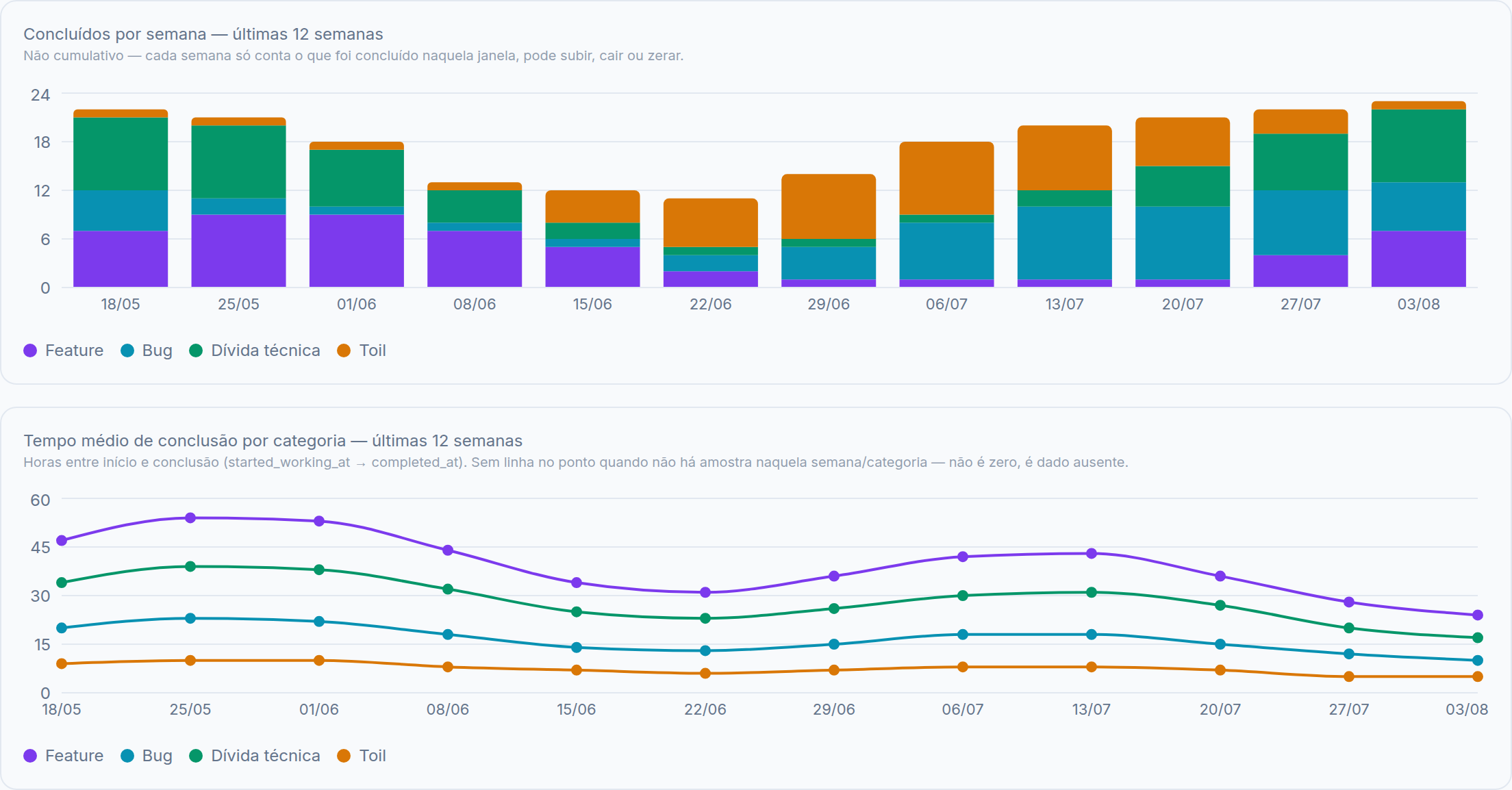Click Dívida técnica line point at 25/05
The image size is (1512, 790).
pyautogui.click(x=190, y=566)
